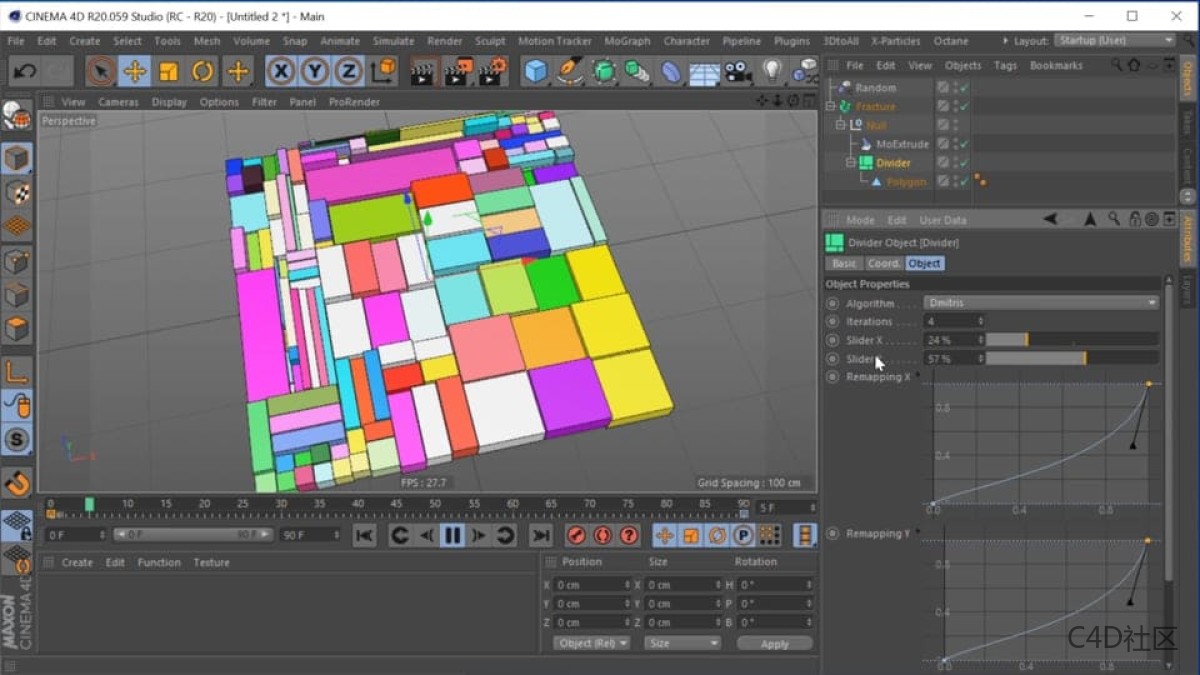This screenshot has width=1200, height=675.
Task: Select the Rotate tool
Action: 204,70
